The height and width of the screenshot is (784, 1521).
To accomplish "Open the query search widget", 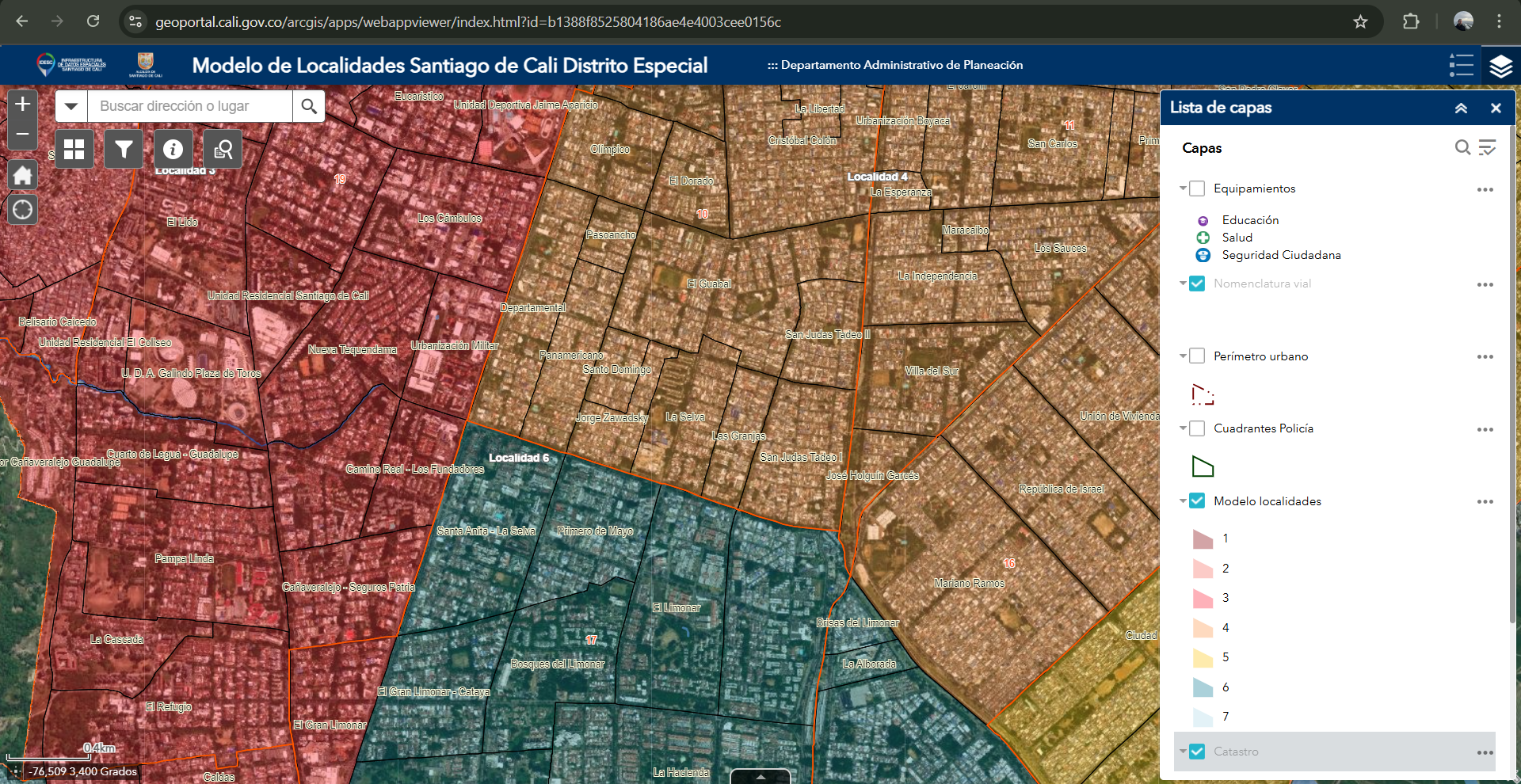I will click(x=223, y=149).
